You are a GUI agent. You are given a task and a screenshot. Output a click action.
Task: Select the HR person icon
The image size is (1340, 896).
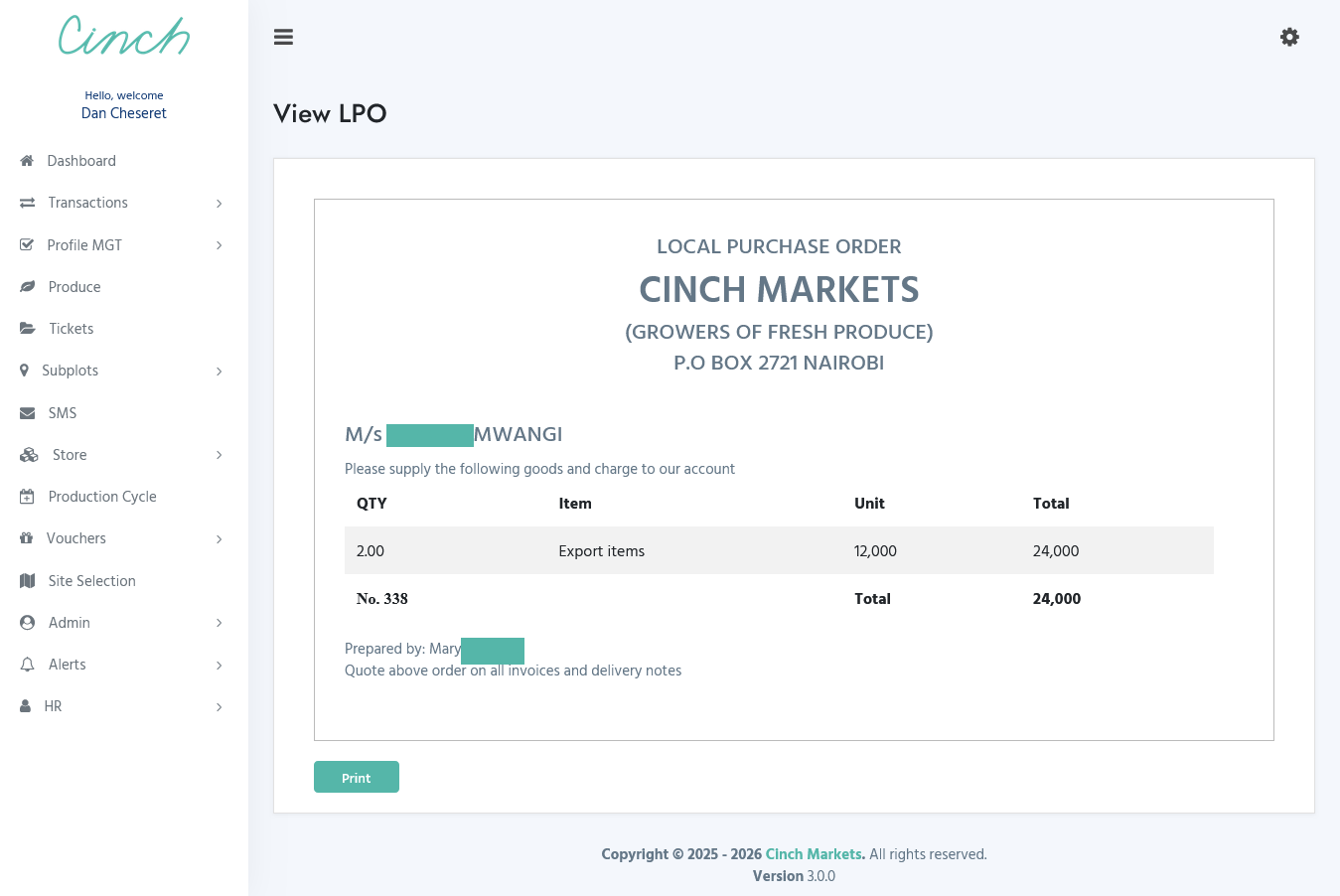click(26, 706)
